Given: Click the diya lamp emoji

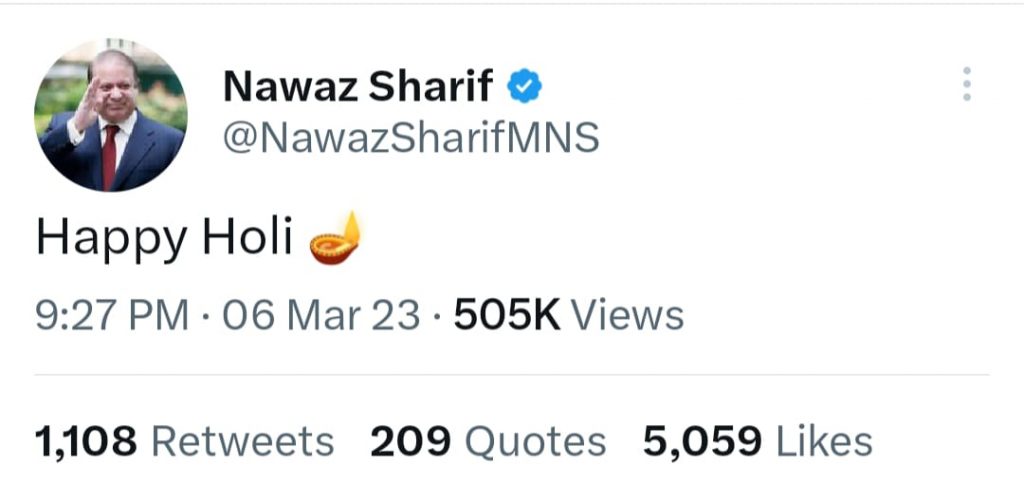Looking at the screenshot, I should click(x=335, y=238).
